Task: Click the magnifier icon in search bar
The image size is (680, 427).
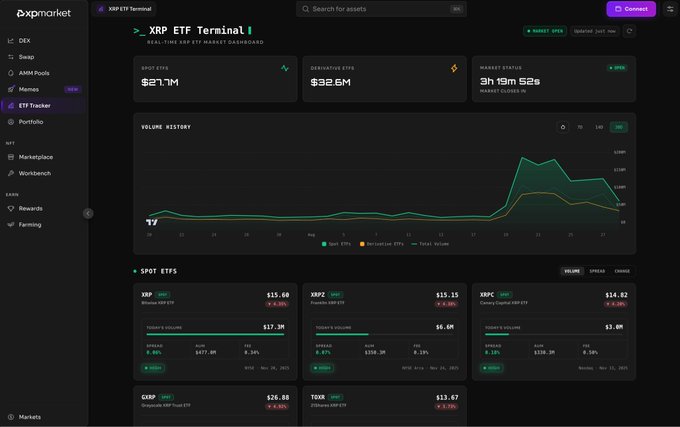Action: pyautogui.click(x=306, y=9)
